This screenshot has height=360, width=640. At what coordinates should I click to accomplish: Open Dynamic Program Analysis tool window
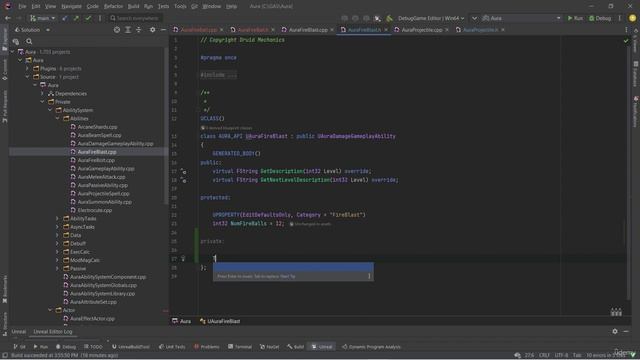click(x=371, y=347)
